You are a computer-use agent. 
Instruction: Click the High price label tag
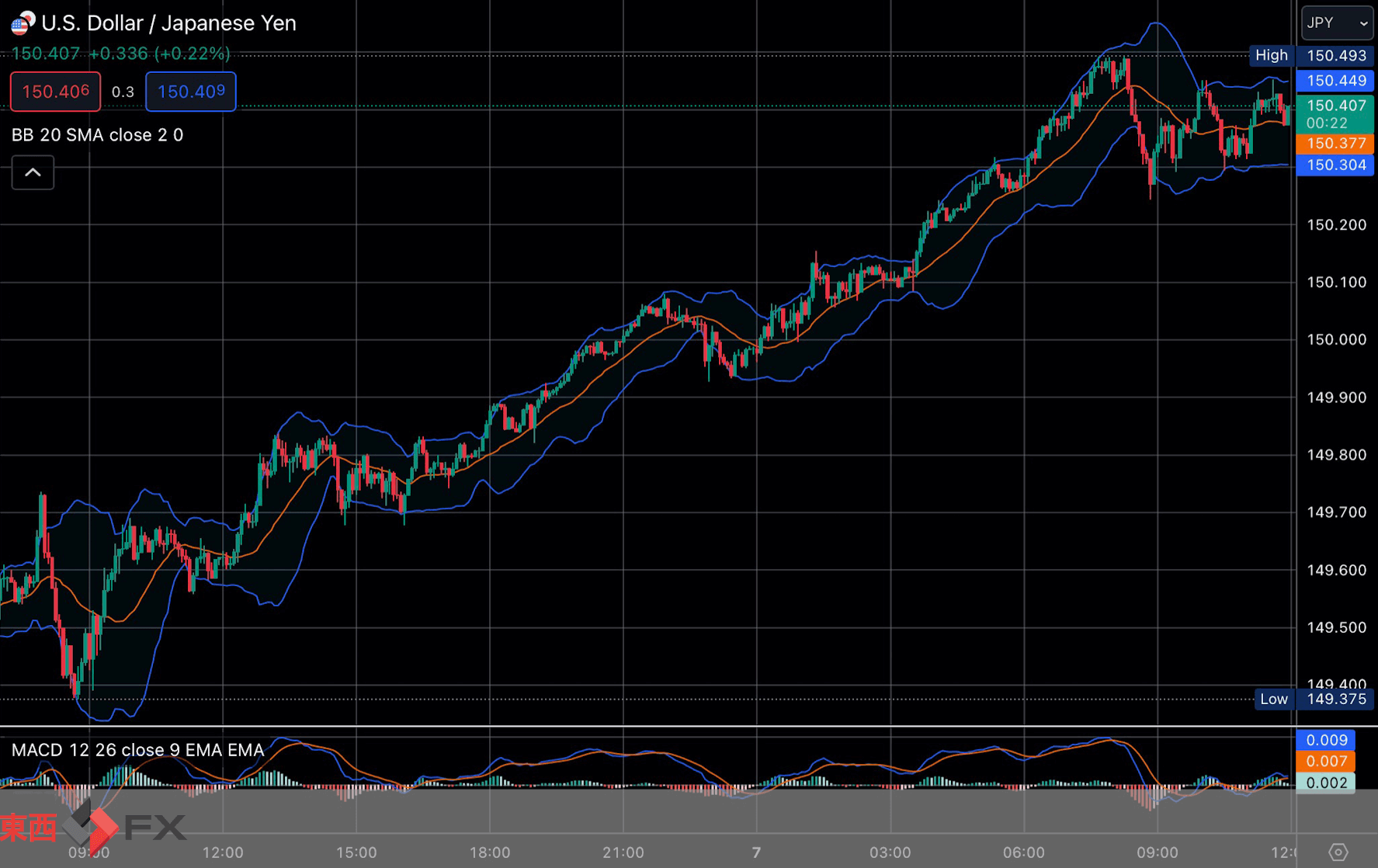point(1271,55)
